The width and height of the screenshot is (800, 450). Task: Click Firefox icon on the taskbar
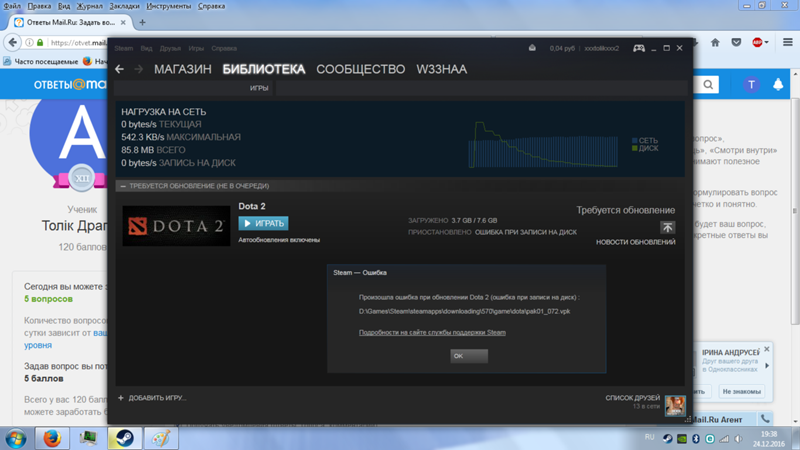pos(52,439)
